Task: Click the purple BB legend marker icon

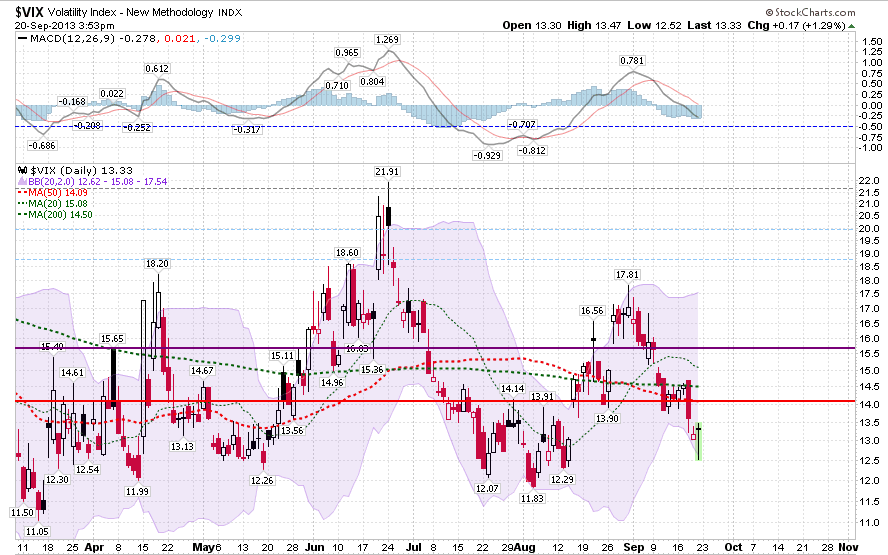Action: click(x=23, y=182)
